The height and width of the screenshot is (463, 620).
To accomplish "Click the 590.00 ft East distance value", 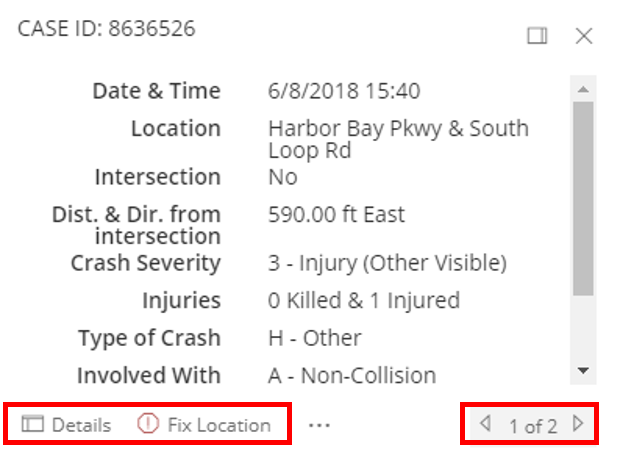I will tap(336, 215).
